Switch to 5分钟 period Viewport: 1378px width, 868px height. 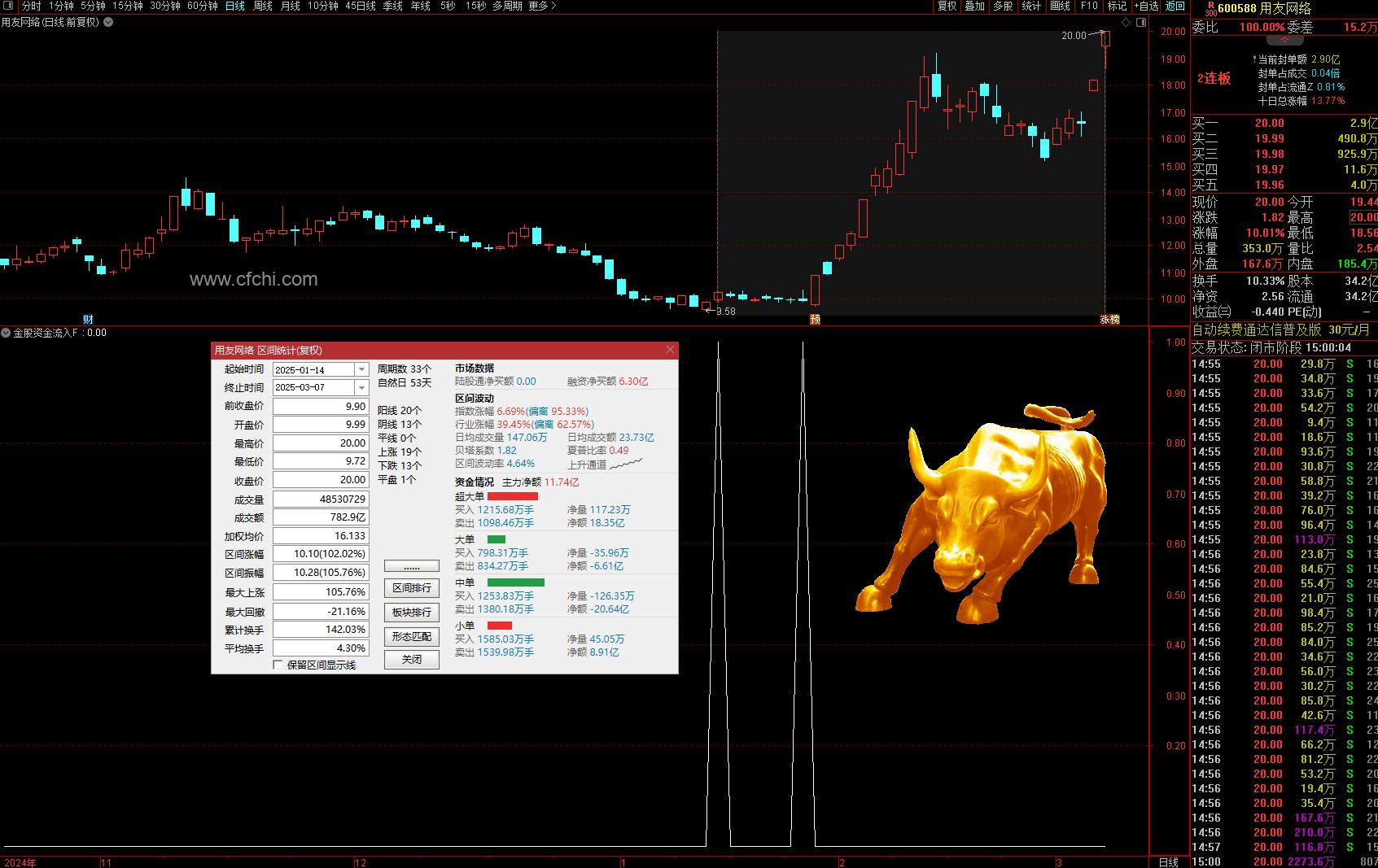pos(93,6)
